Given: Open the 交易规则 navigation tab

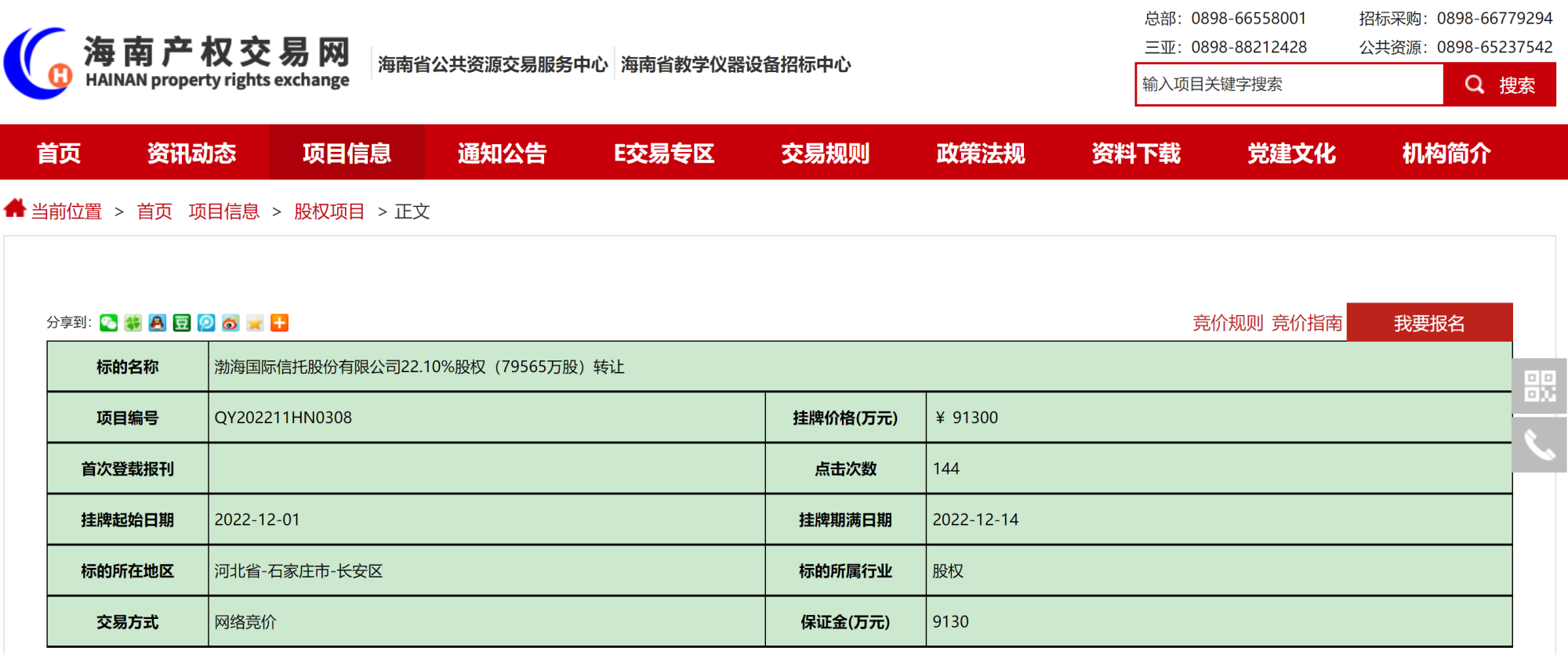Looking at the screenshot, I should coord(825,153).
